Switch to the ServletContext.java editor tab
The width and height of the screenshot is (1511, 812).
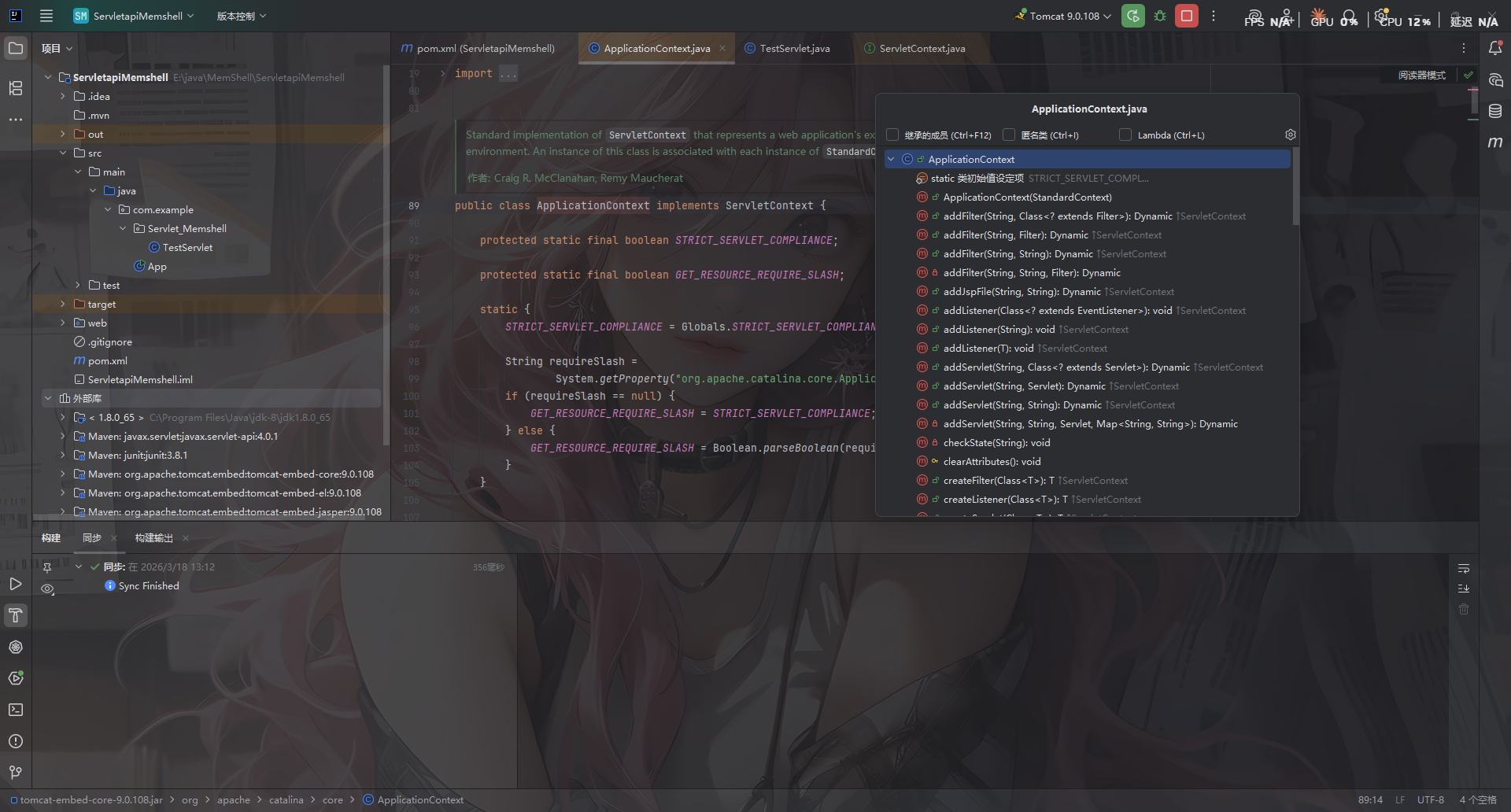[922, 48]
